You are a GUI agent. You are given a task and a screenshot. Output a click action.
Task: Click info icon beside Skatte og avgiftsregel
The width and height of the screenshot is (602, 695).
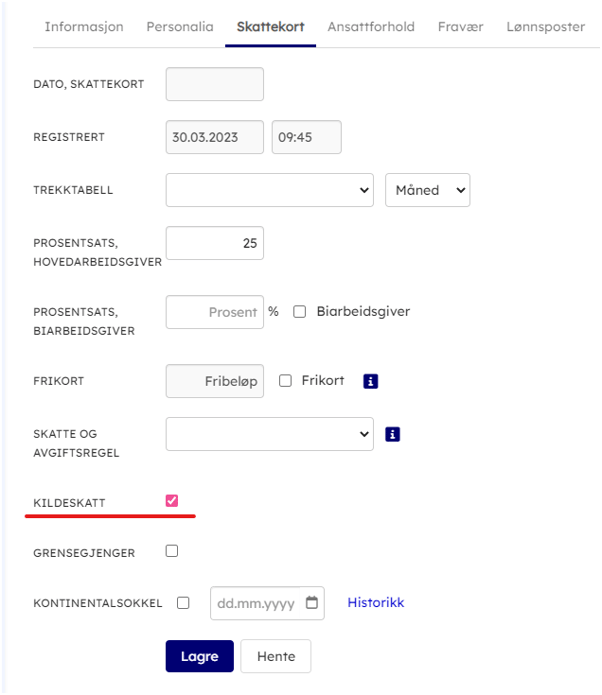(392, 434)
